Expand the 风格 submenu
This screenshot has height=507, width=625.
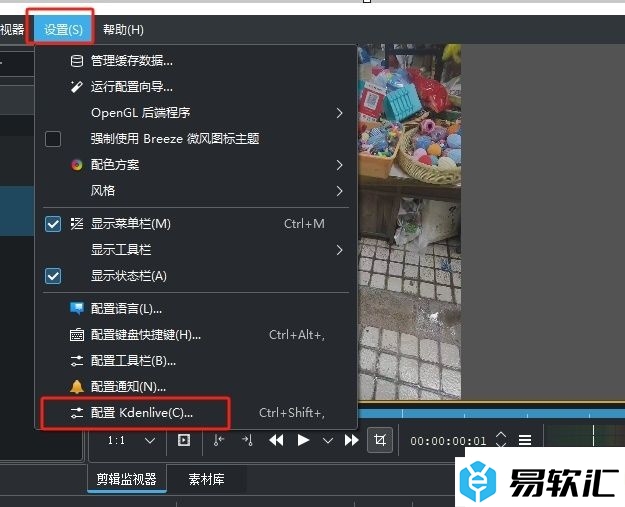196,191
